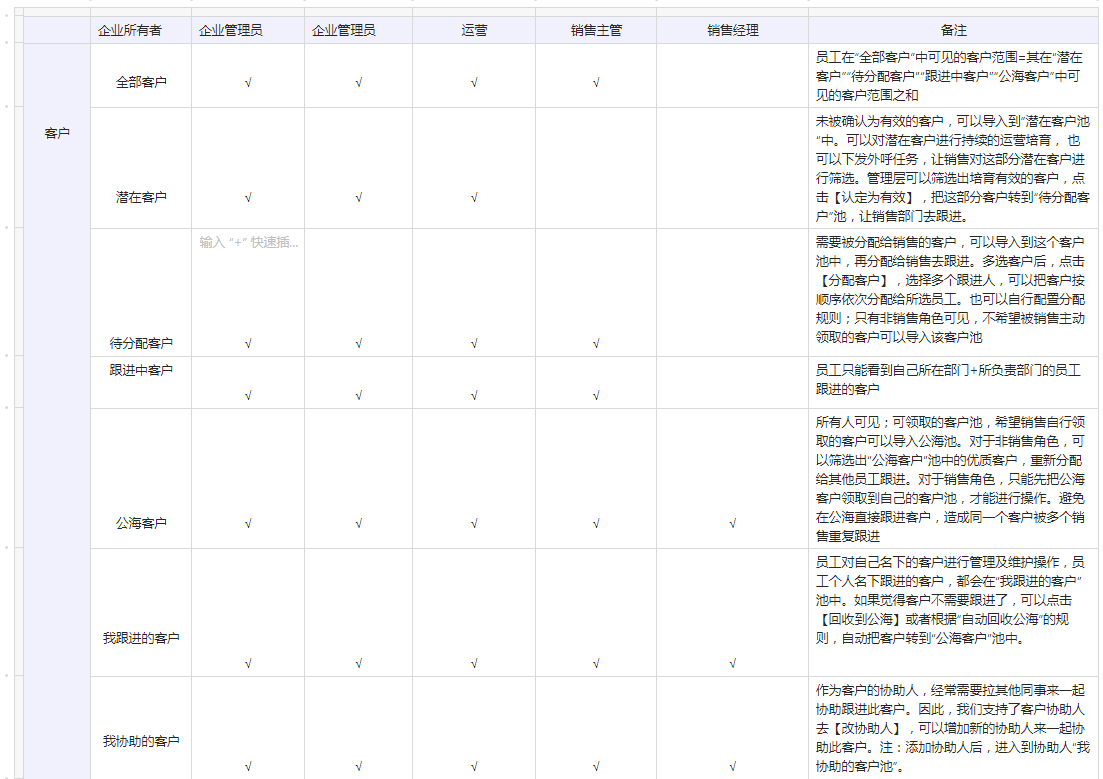The width and height of the screenshot is (1103, 779).
Task: Click the 跟进中客户 checkmark under 运营
Action: pos(474,395)
